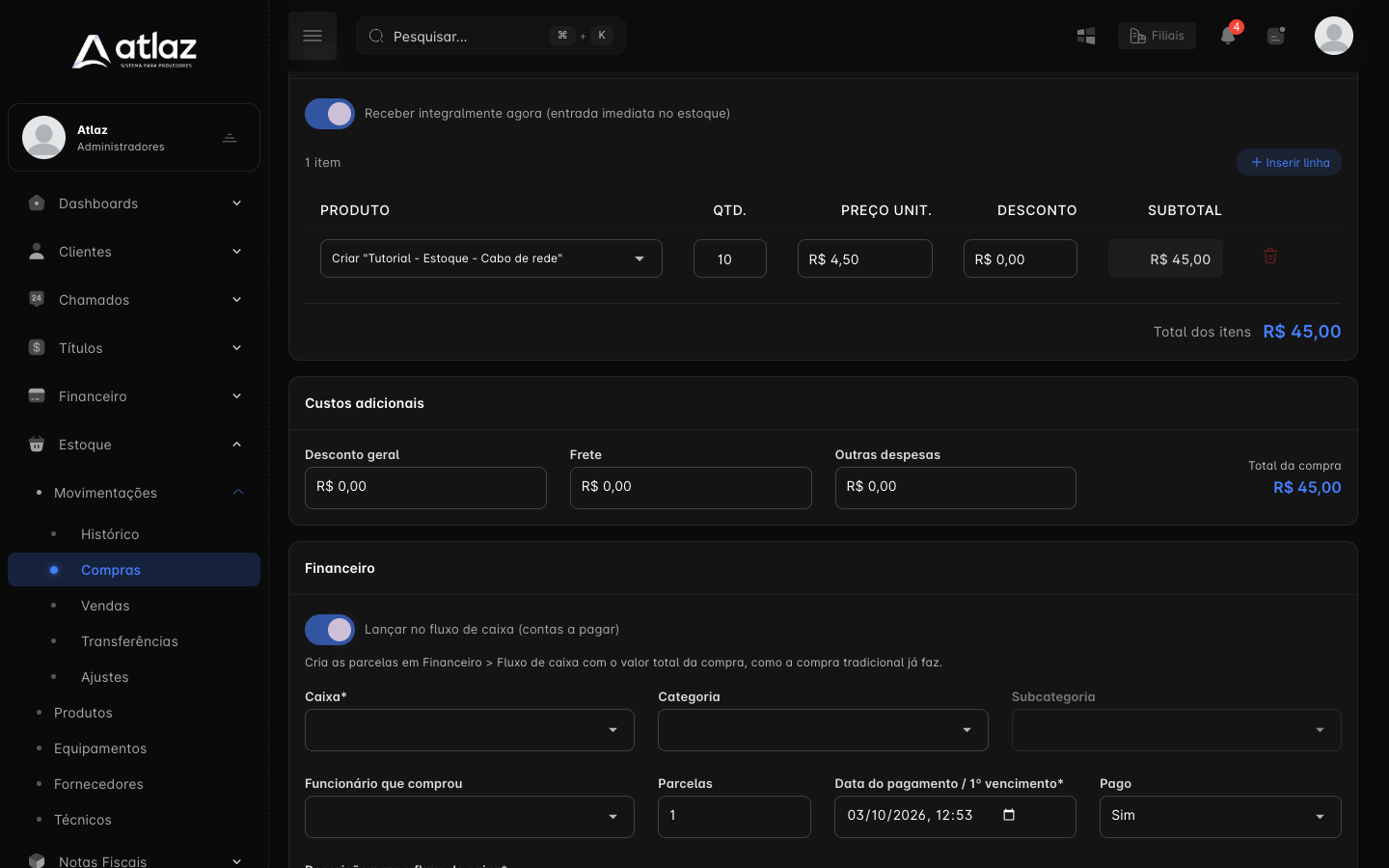Click the Desconto geral field
This screenshot has width=1389, height=868.
425,488
